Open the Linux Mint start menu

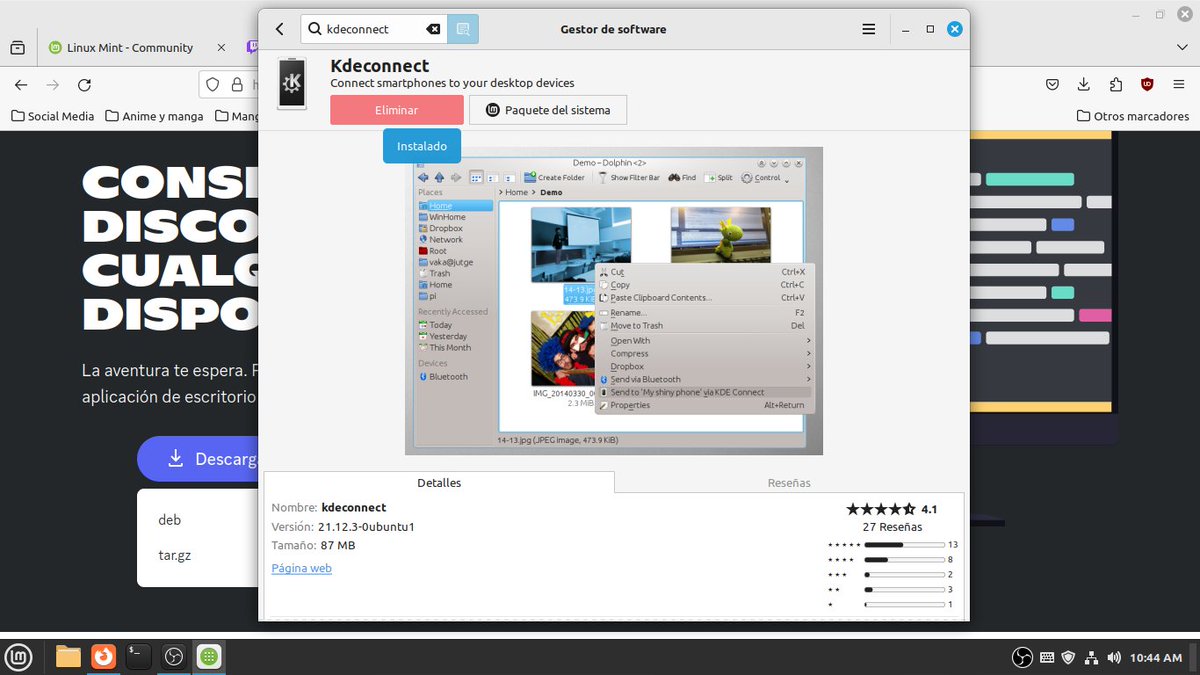[x=19, y=657]
